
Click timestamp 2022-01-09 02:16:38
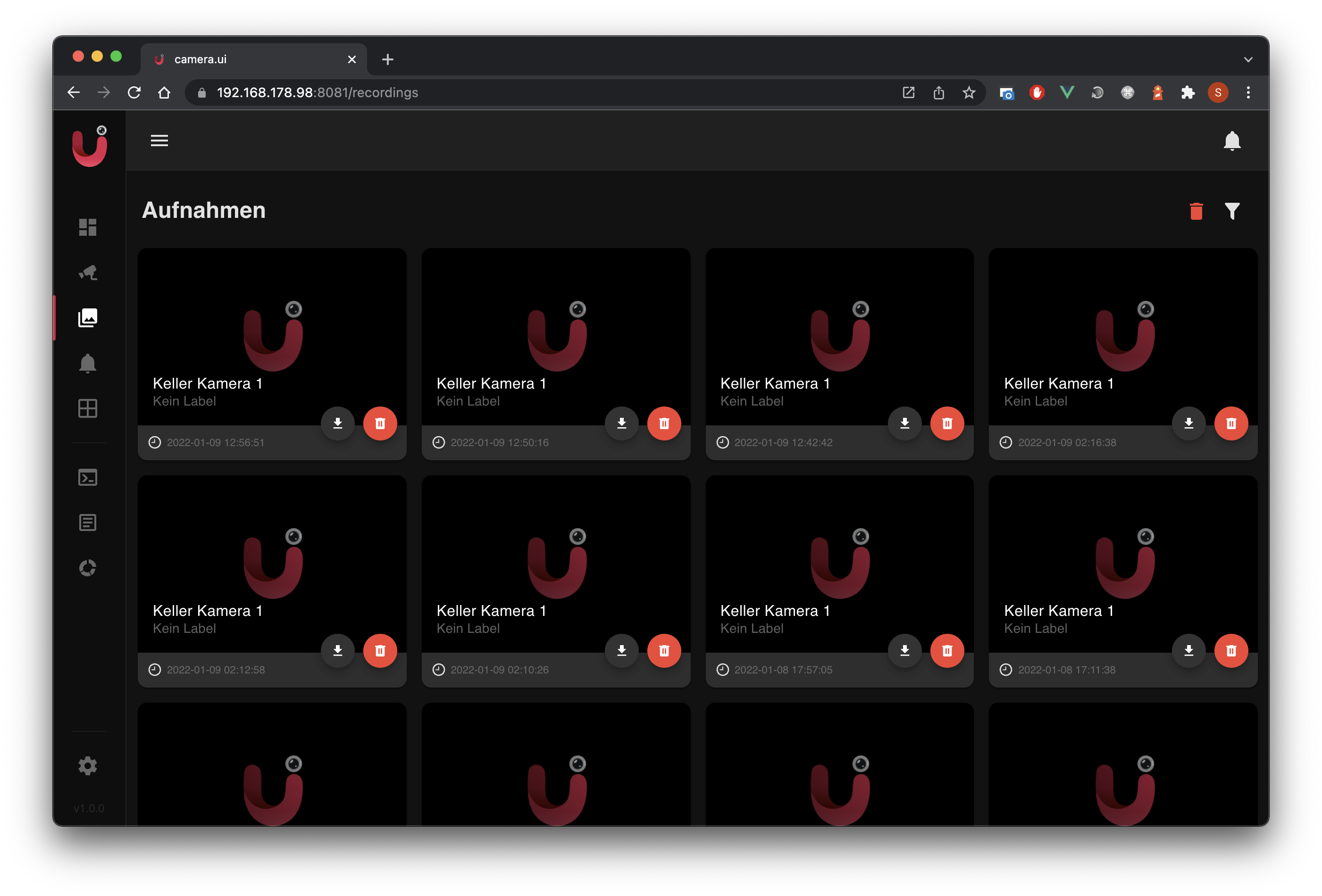[x=1067, y=442]
